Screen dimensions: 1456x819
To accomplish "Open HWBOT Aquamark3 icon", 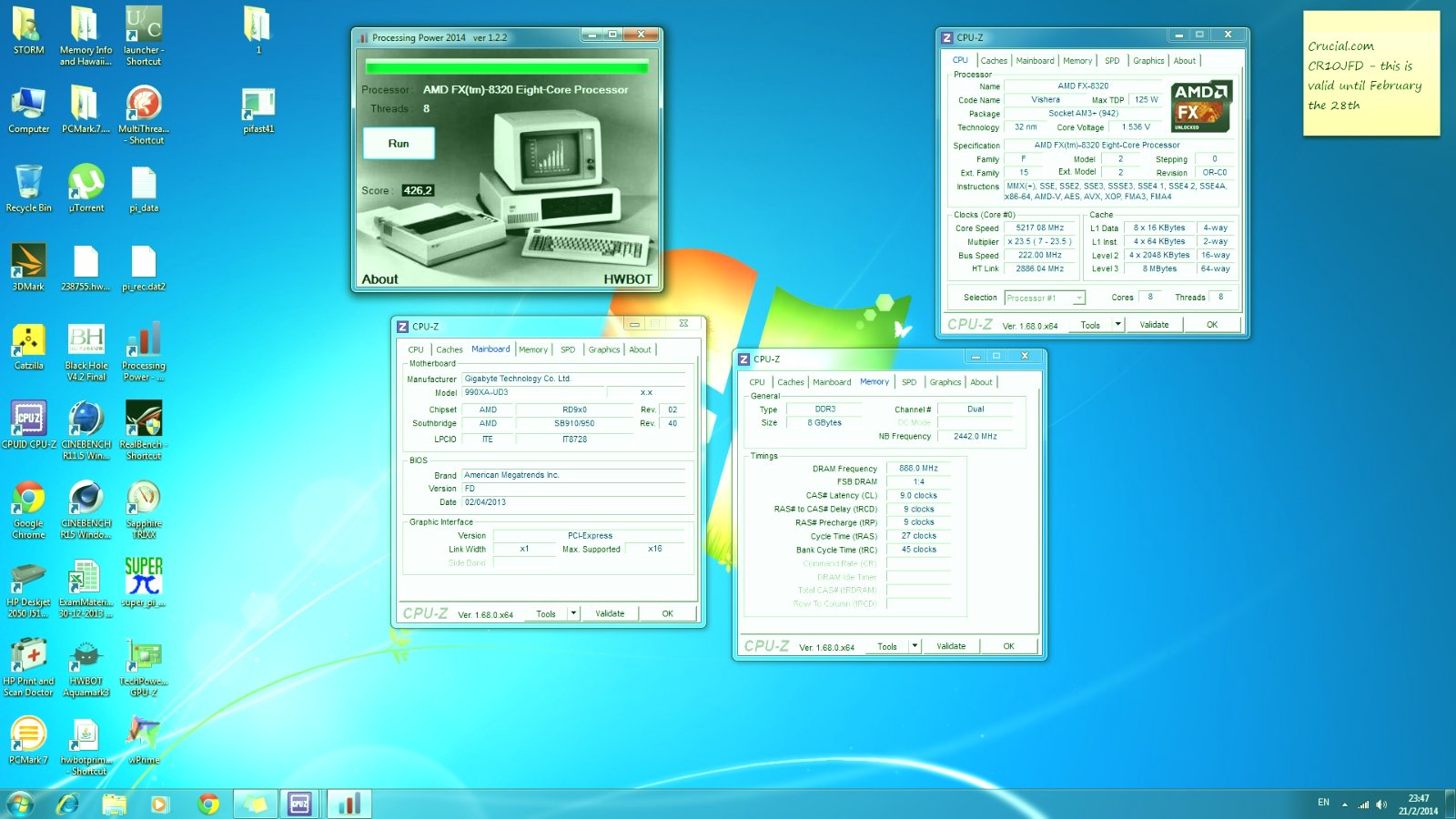I will pyautogui.click(x=86, y=668).
